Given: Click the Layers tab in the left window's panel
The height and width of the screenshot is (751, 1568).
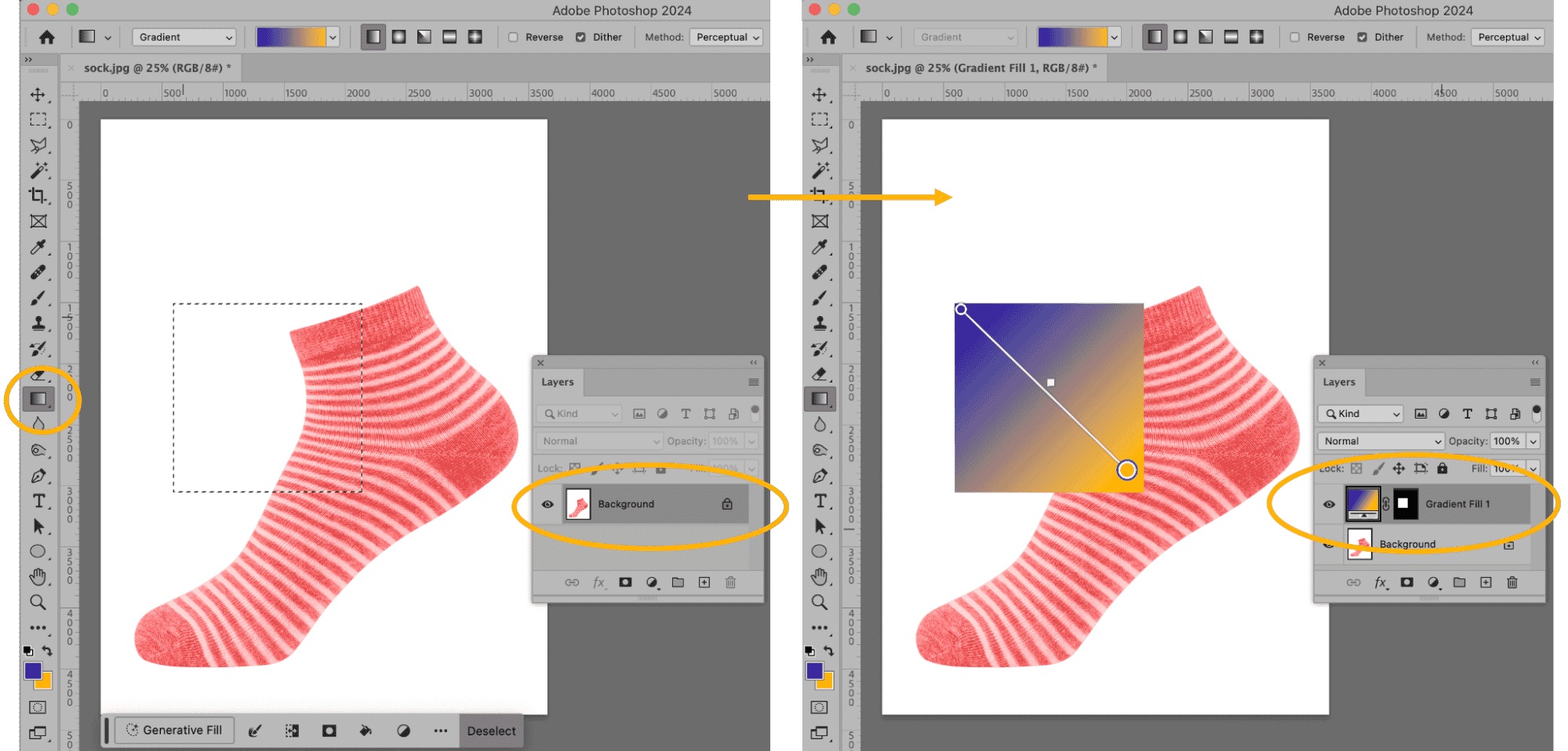Looking at the screenshot, I should click(x=558, y=382).
